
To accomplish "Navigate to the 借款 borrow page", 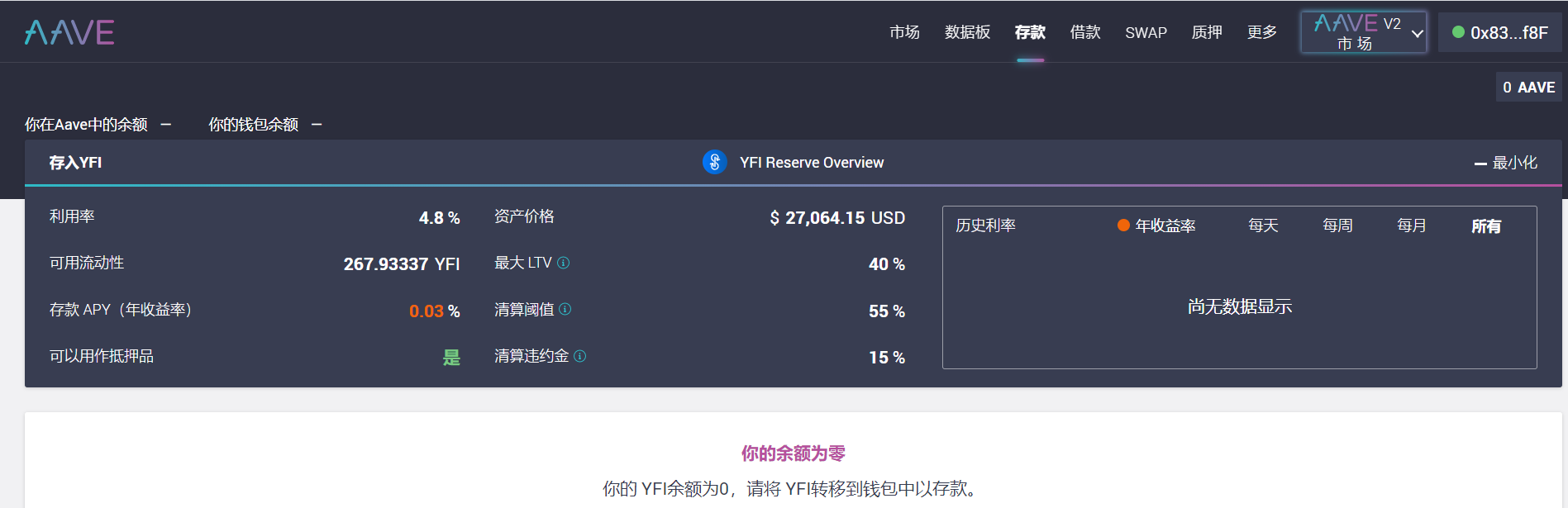I will coord(1085,32).
